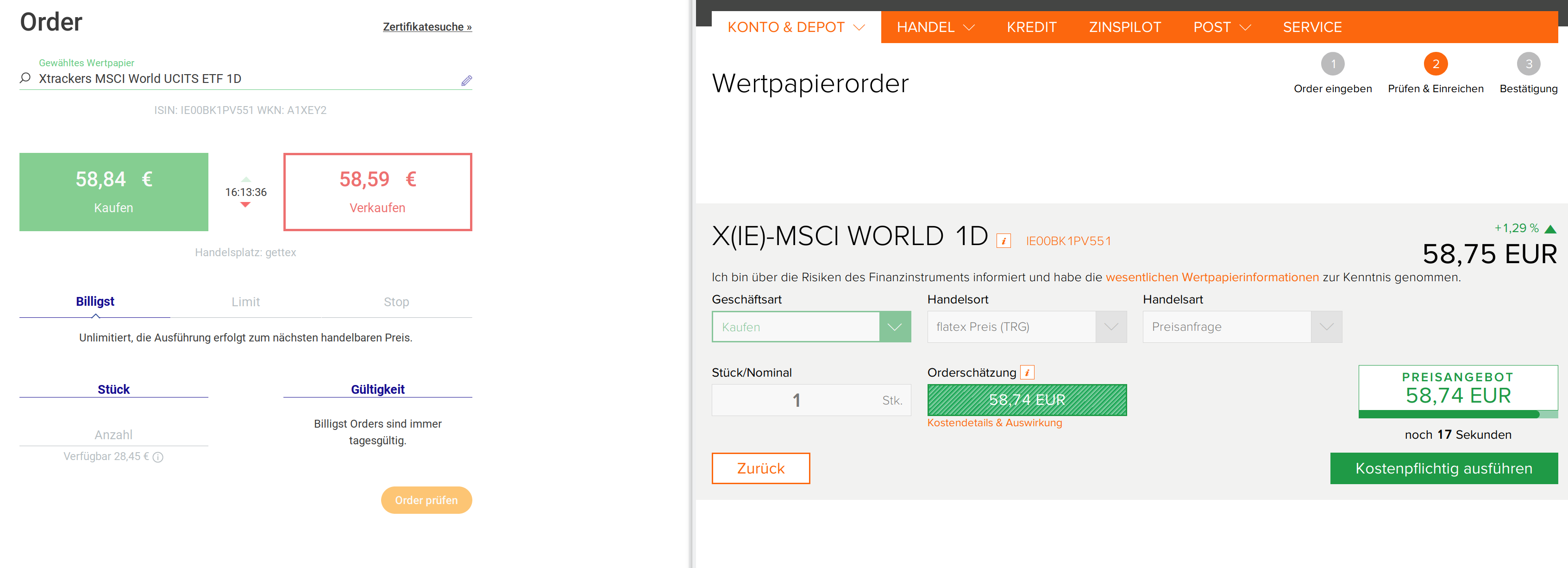Expand the Geschäftsart Kaufen dropdown

coord(894,327)
